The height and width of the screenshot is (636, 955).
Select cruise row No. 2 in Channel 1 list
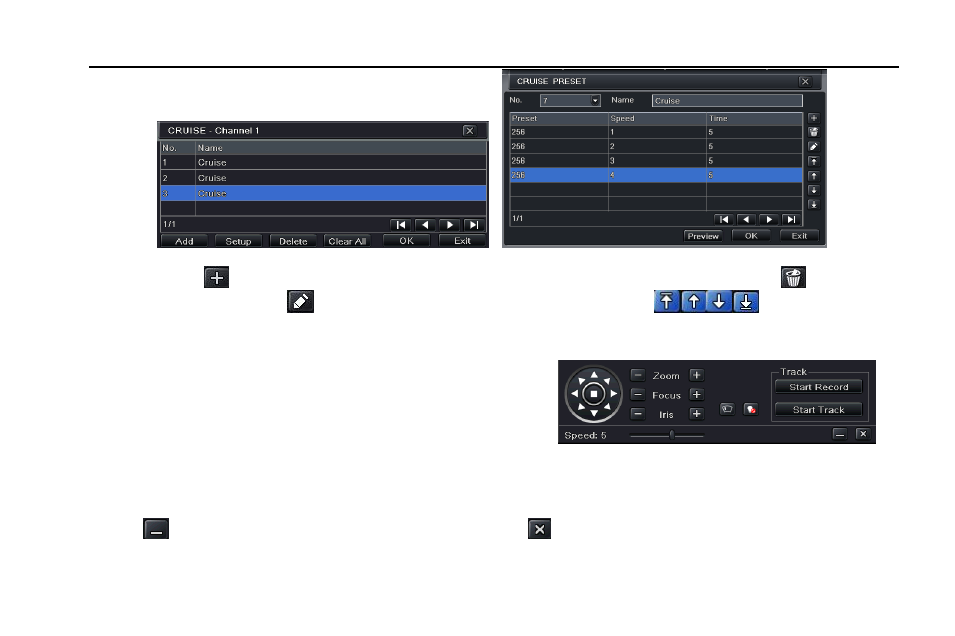pos(323,178)
